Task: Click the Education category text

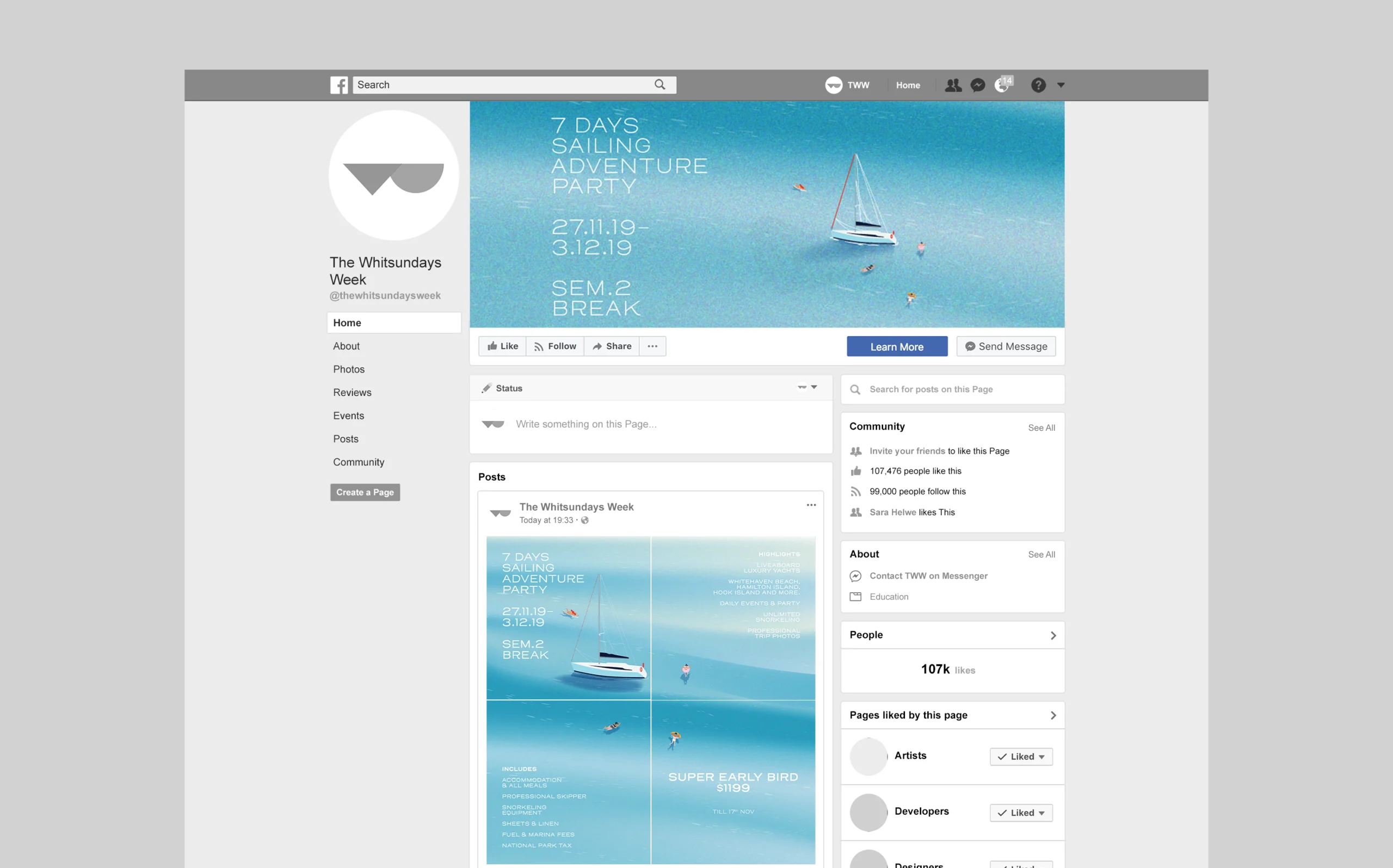Action: point(889,597)
